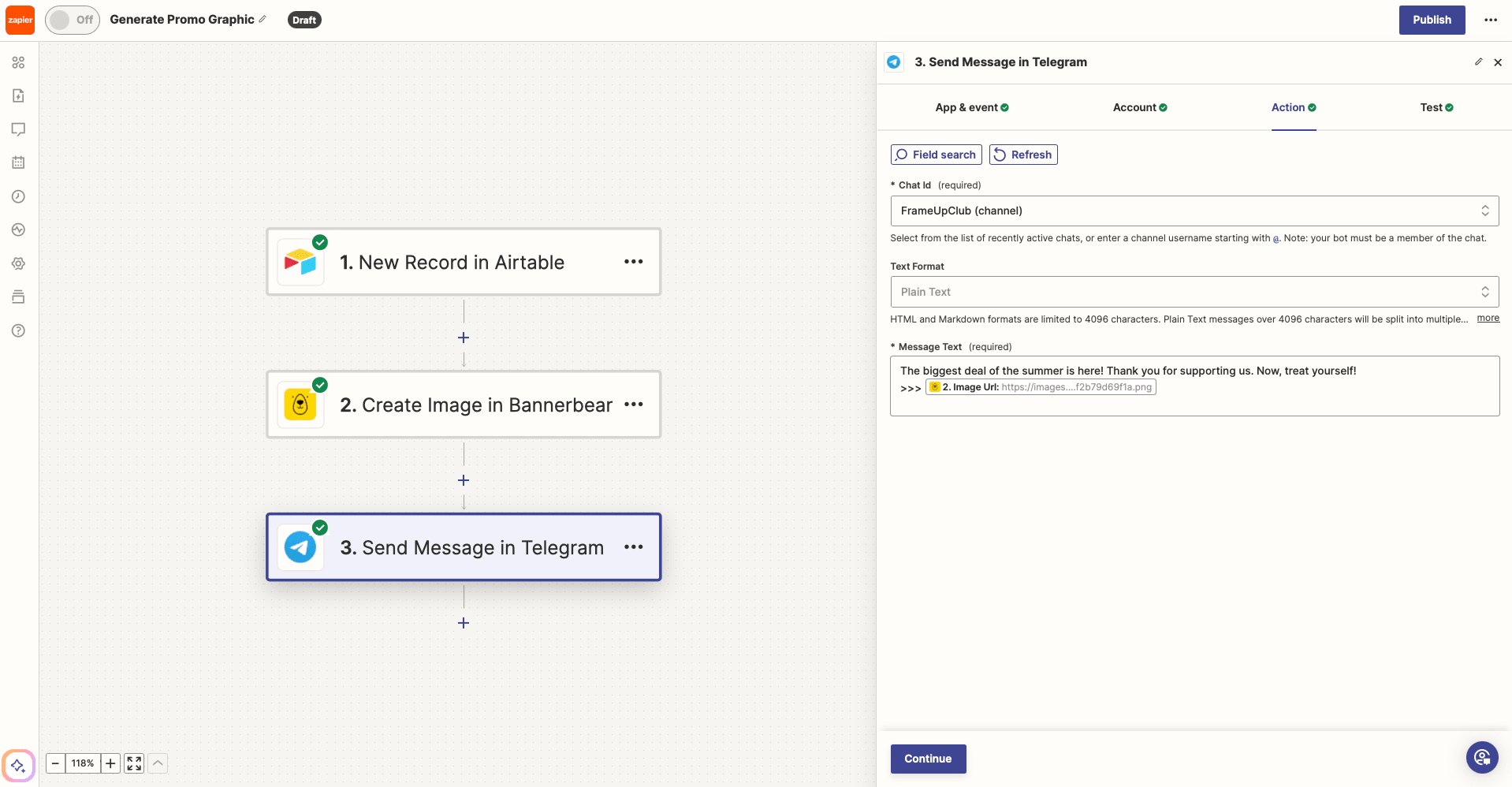
Task: Open the help question mark icon
Action: pos(19,330)
